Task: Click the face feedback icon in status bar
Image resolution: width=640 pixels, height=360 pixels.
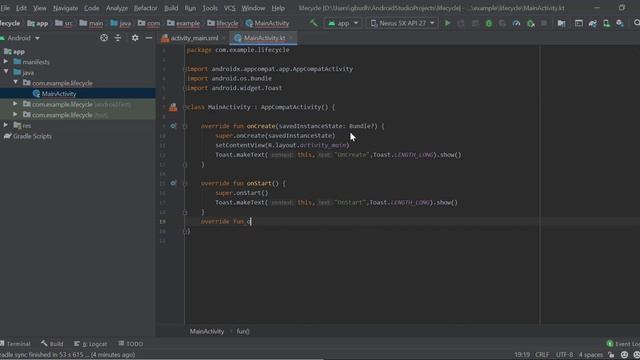Action: pyautogui.click(x=624, y=355)
